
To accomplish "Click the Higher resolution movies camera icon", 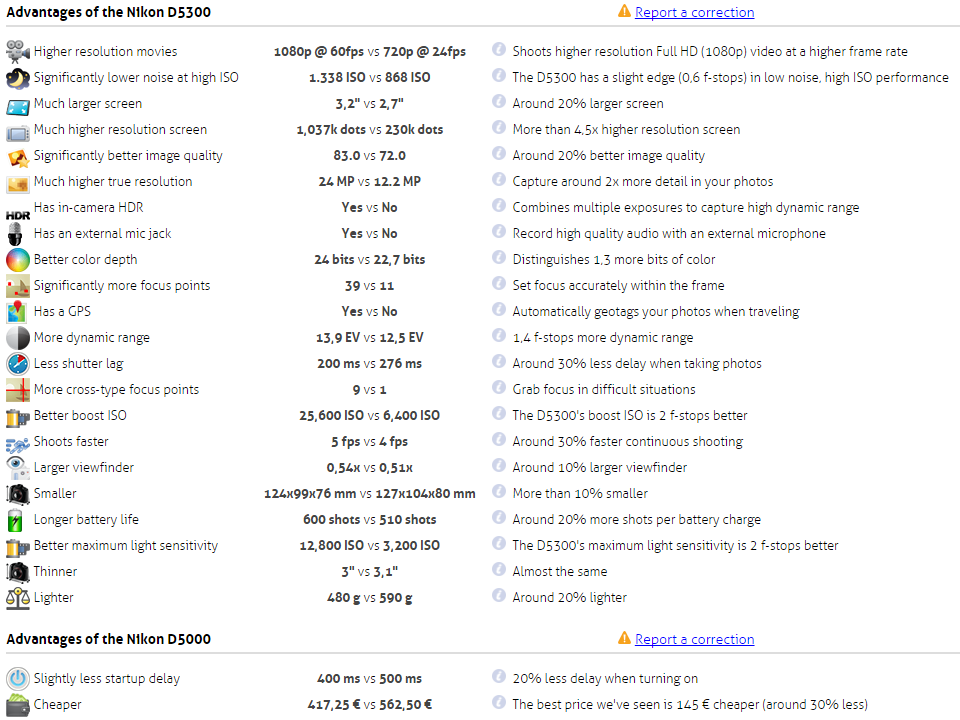I will 18,52.
